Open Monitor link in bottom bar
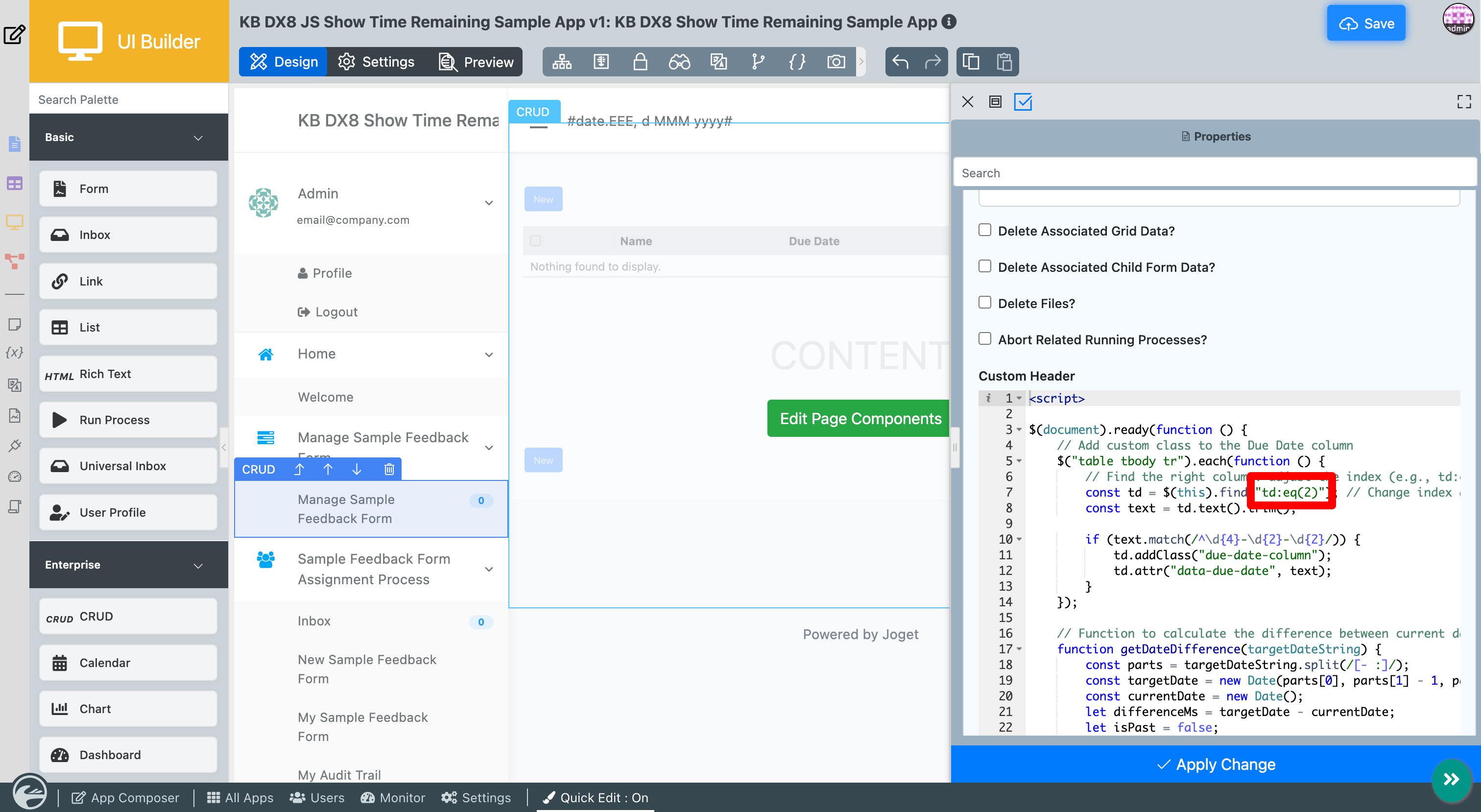Viewport: 1481px width, 812px height. pos(393,797)
